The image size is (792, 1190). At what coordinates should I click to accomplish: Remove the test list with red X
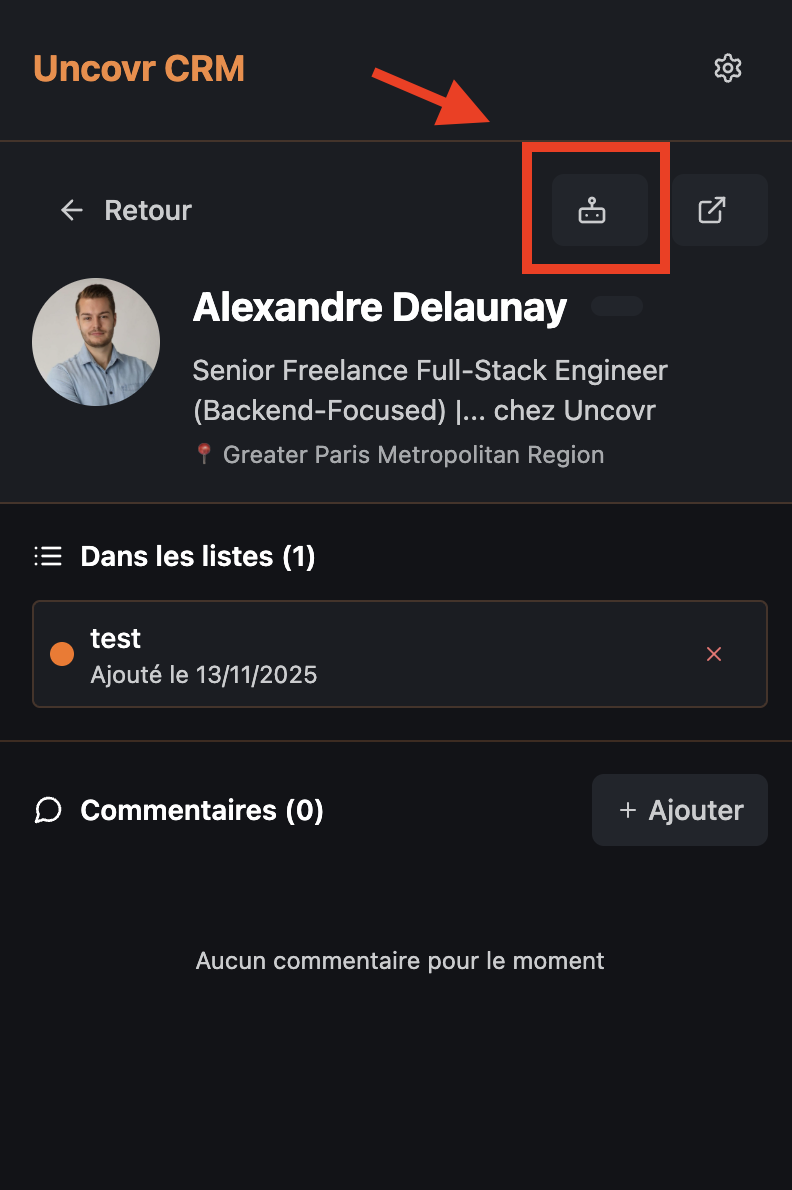[x=714, y=654]
